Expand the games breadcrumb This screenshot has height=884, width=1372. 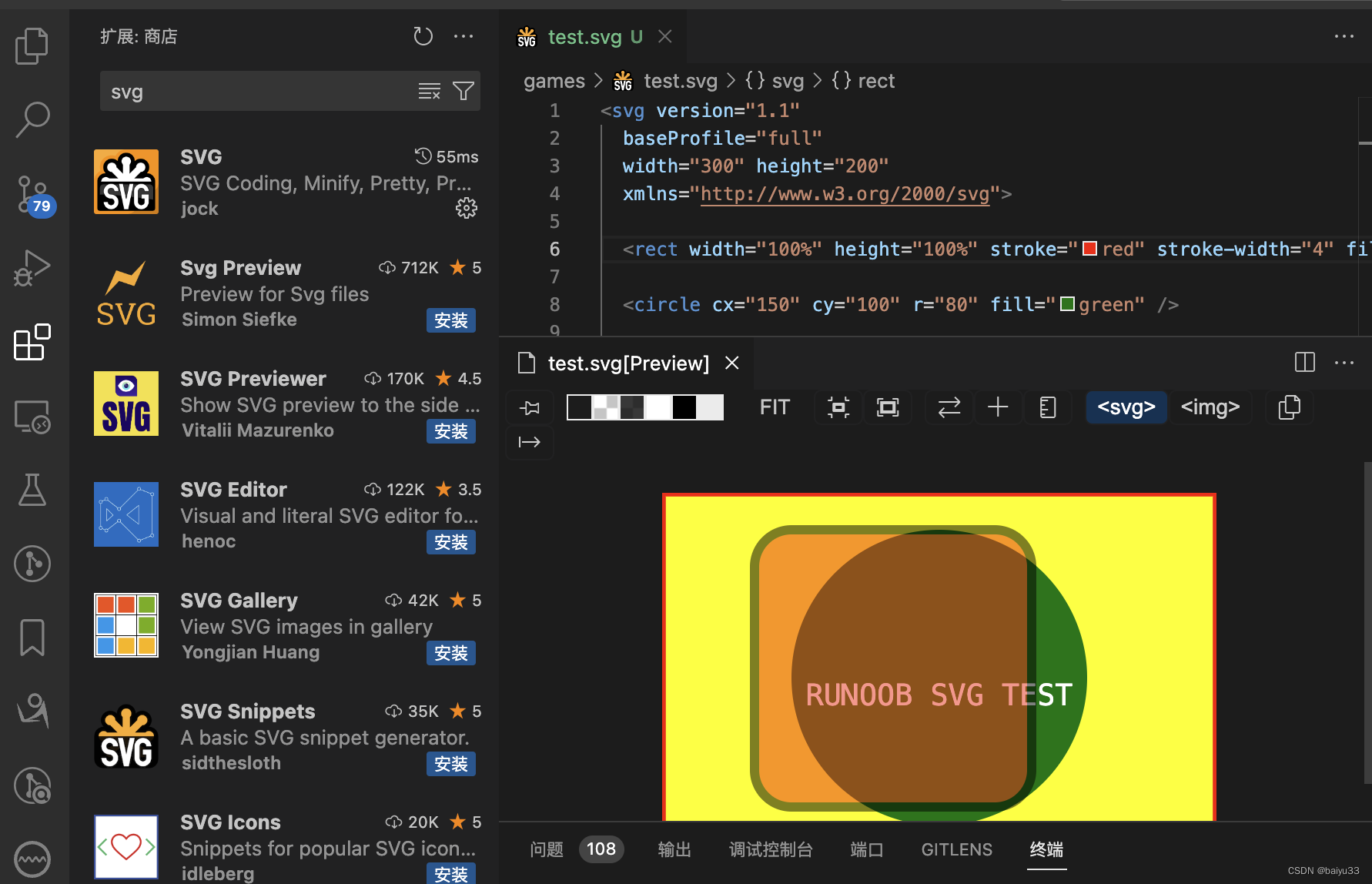tap(554, 81)
